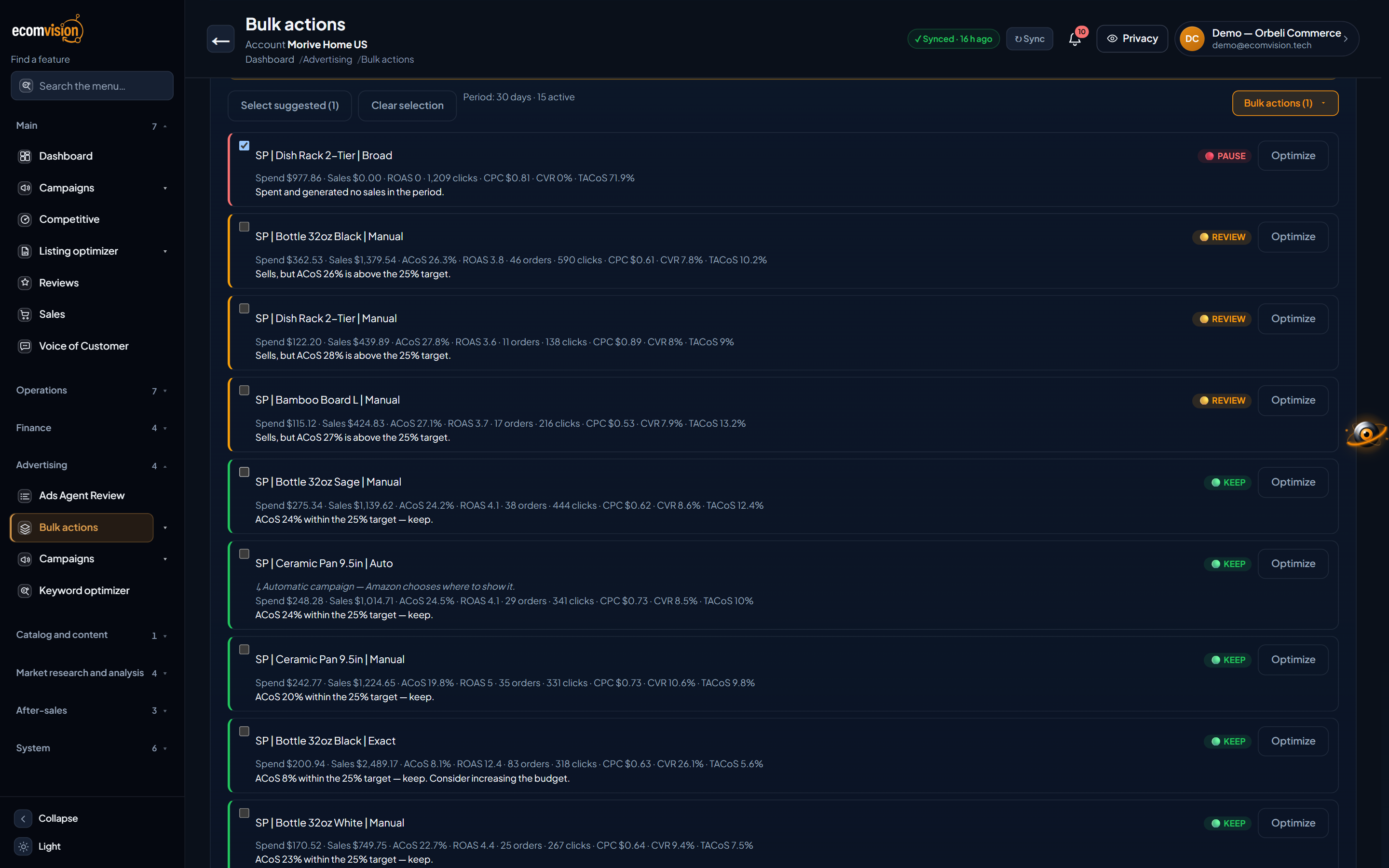Click the Ads Agent Review list icon
The width and height of the screenshot is (1389, 868).
[25, 496]
